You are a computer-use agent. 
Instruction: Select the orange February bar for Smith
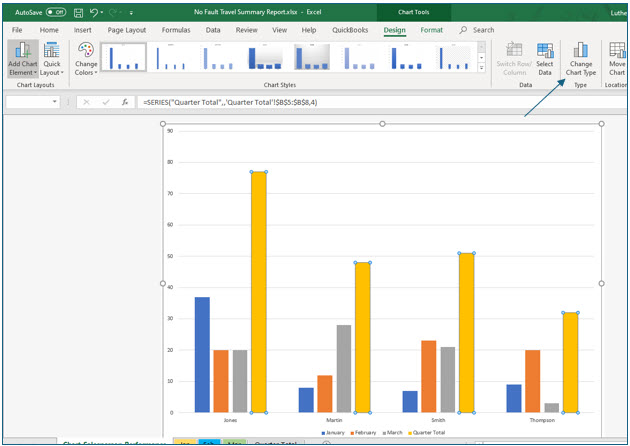(x=429, y=376)
